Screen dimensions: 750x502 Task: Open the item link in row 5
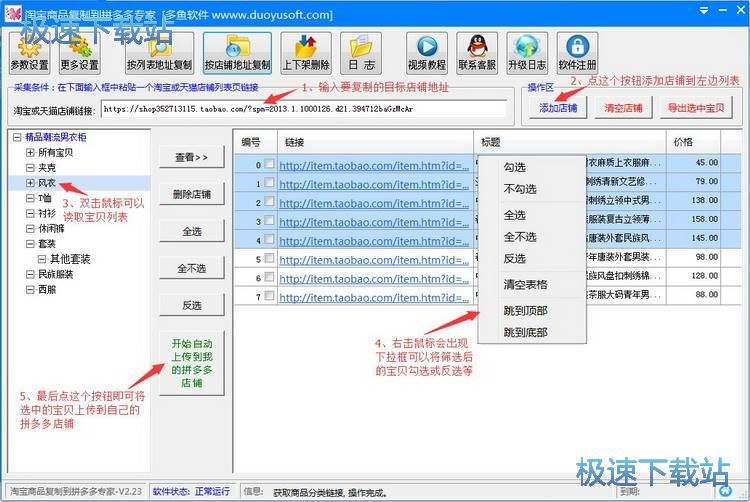[x=374, y=260]
